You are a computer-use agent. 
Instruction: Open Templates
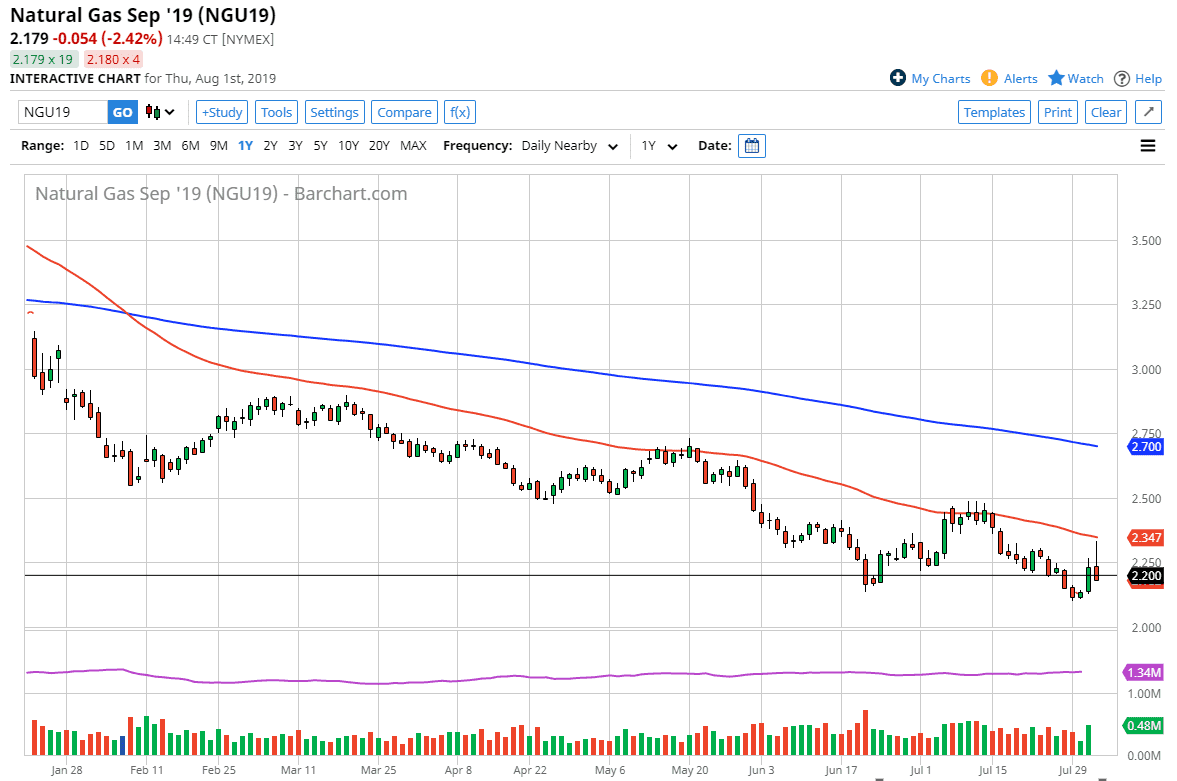[994, 112]
